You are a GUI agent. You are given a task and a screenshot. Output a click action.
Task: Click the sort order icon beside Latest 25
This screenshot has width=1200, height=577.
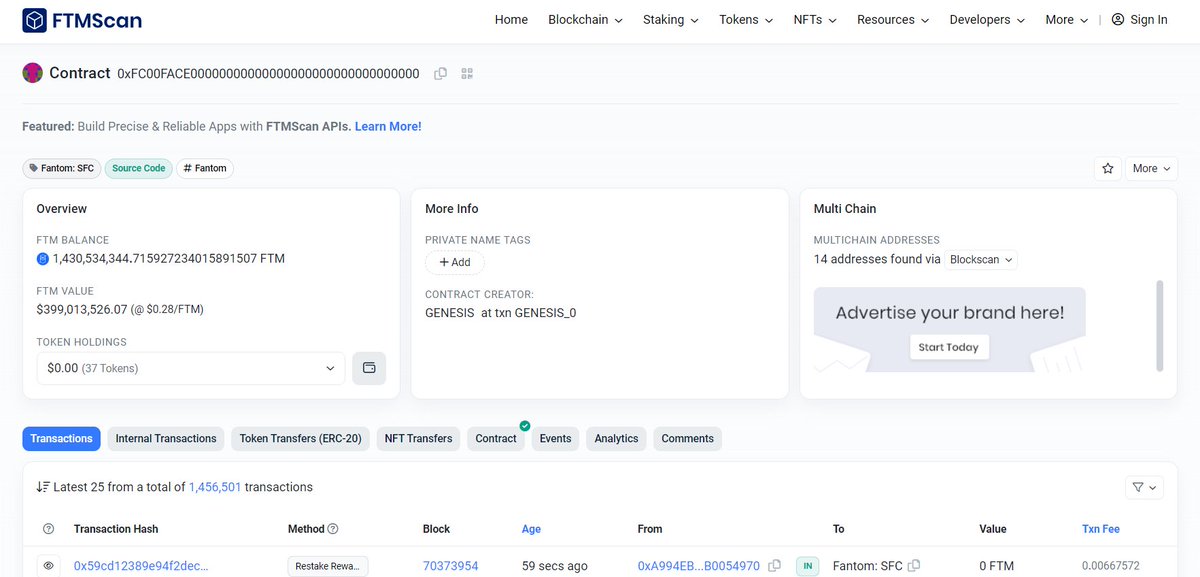click(x=43, y=487)
